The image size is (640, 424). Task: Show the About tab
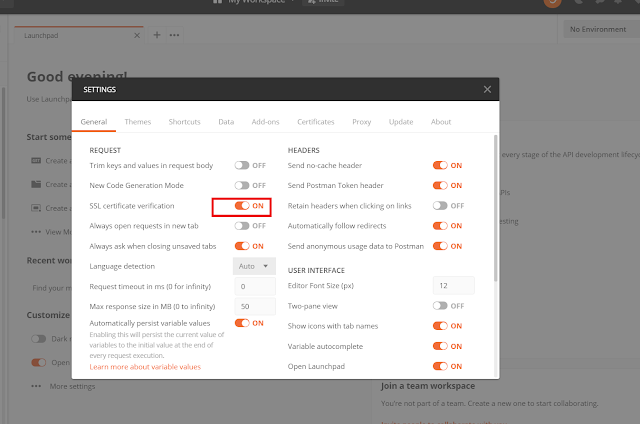point(441,122)
